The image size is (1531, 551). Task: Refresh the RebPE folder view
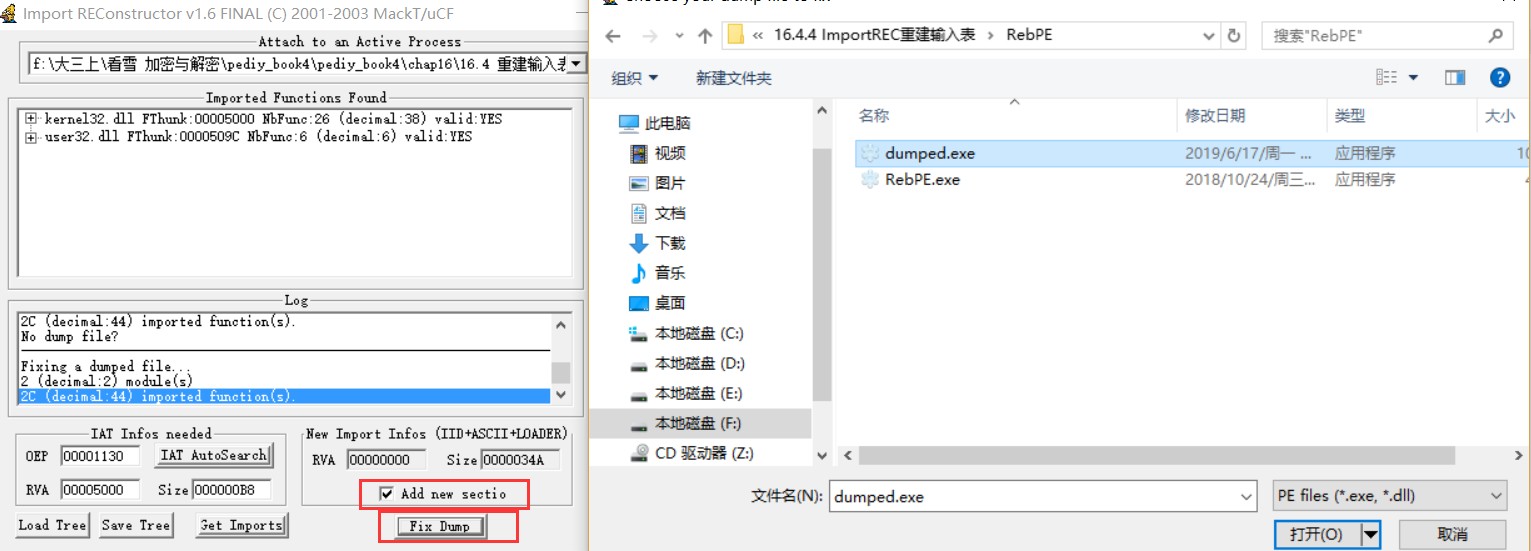click(x=1234, y=36)
